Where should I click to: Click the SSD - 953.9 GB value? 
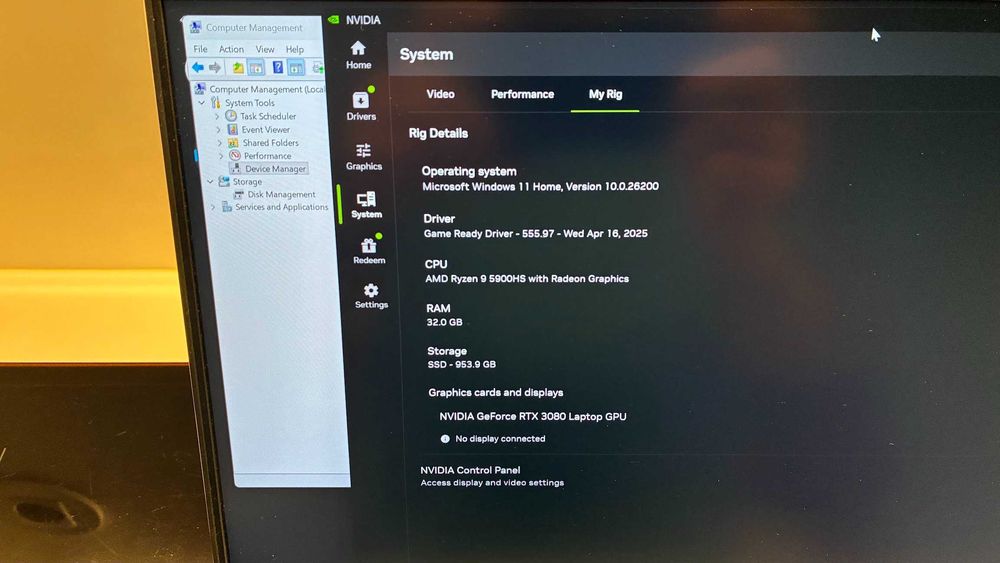click(462, 365)
